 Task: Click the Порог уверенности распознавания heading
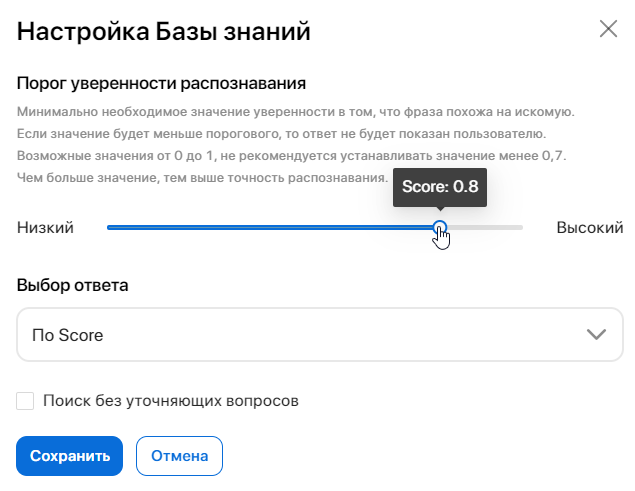tap(161, 83)
